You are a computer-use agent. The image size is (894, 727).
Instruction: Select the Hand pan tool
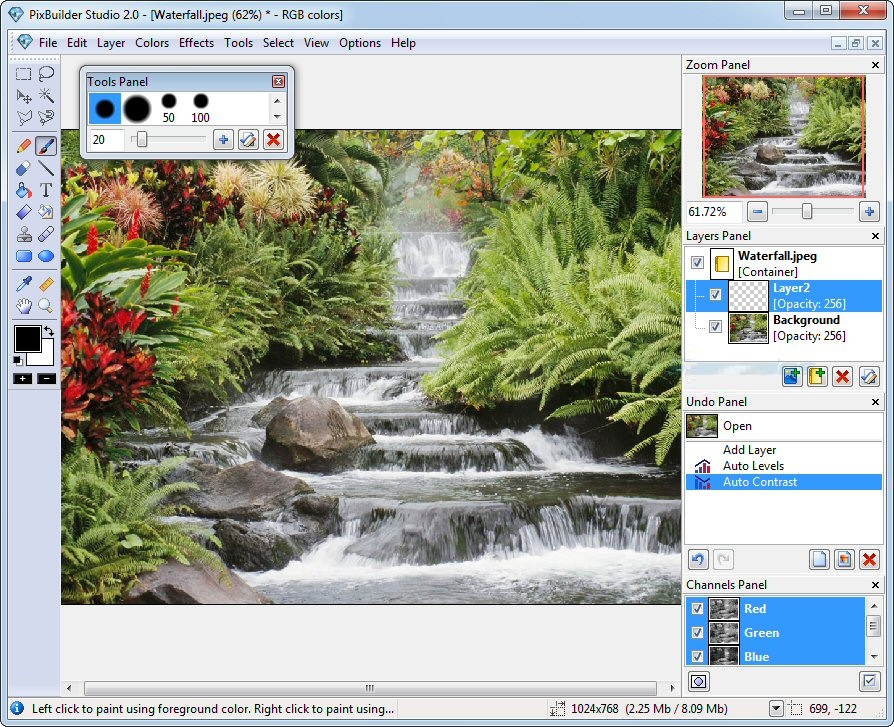(x=24, y=306)
